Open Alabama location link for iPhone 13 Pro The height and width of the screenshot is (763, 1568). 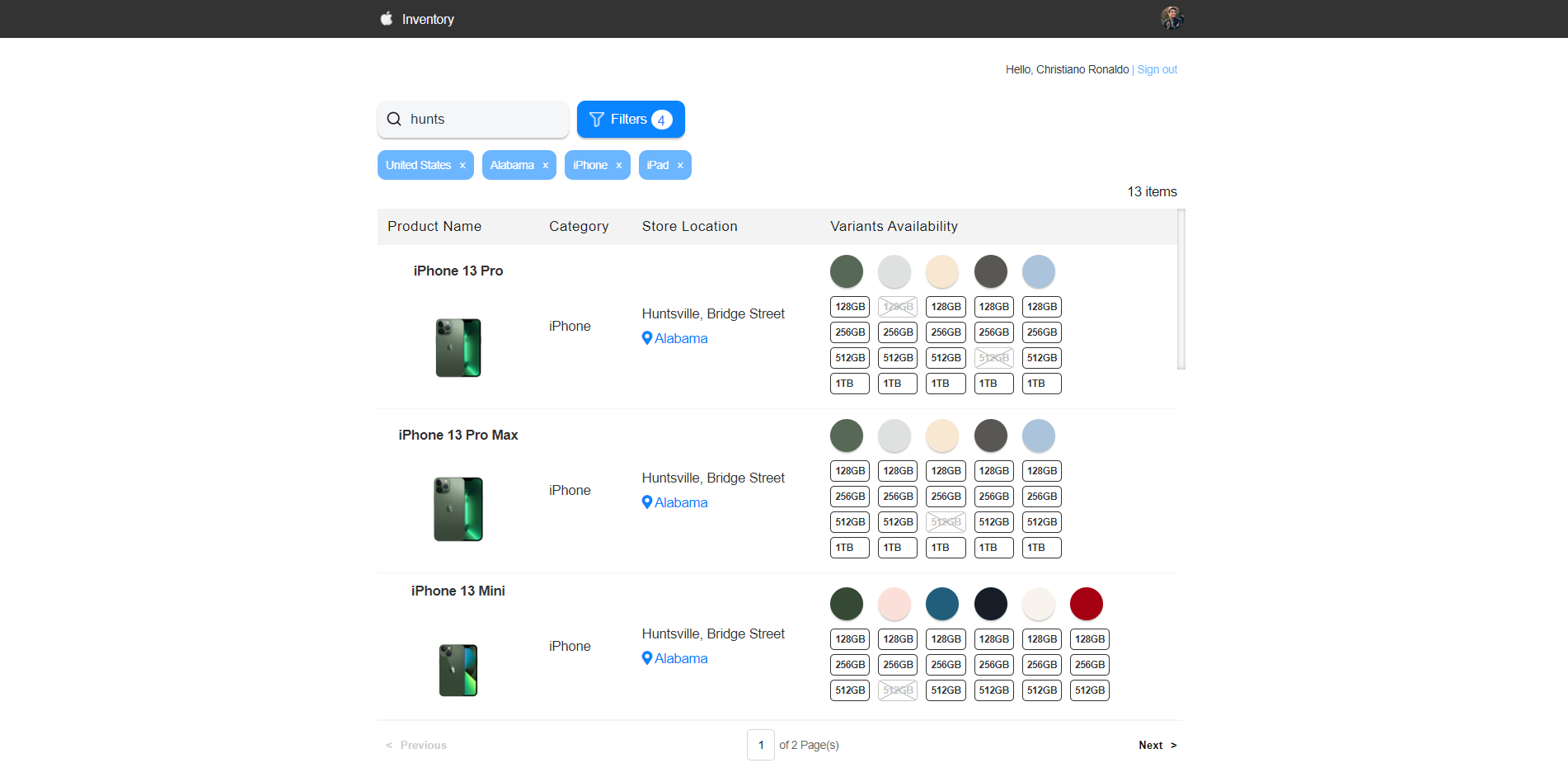680,338
